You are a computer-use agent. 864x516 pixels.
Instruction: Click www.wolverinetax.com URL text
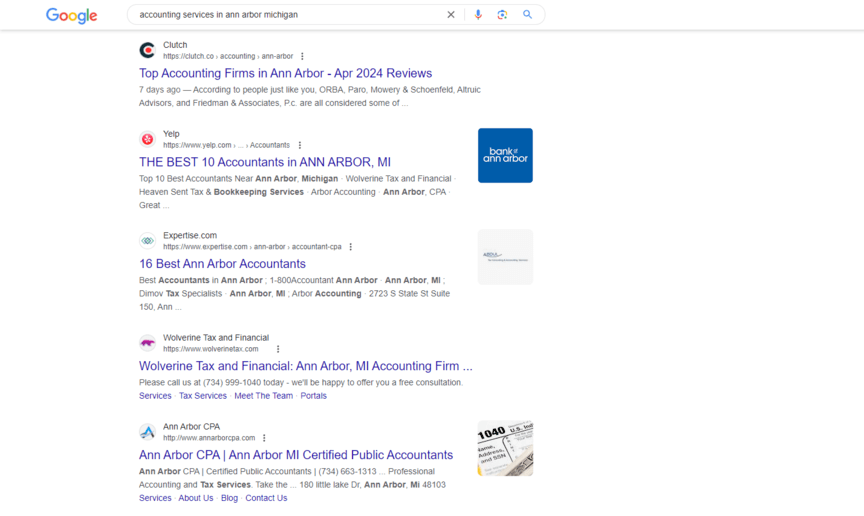pos(210,349)
